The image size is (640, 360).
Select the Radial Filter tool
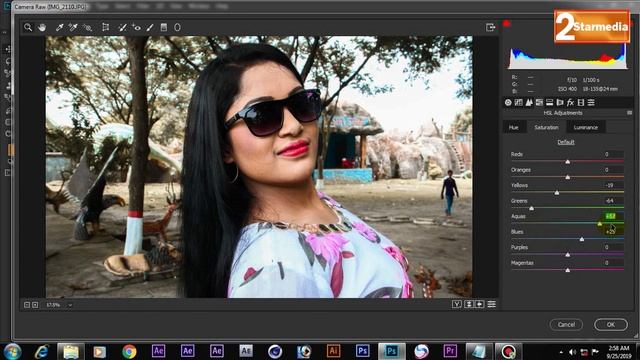tap(177, 27)
